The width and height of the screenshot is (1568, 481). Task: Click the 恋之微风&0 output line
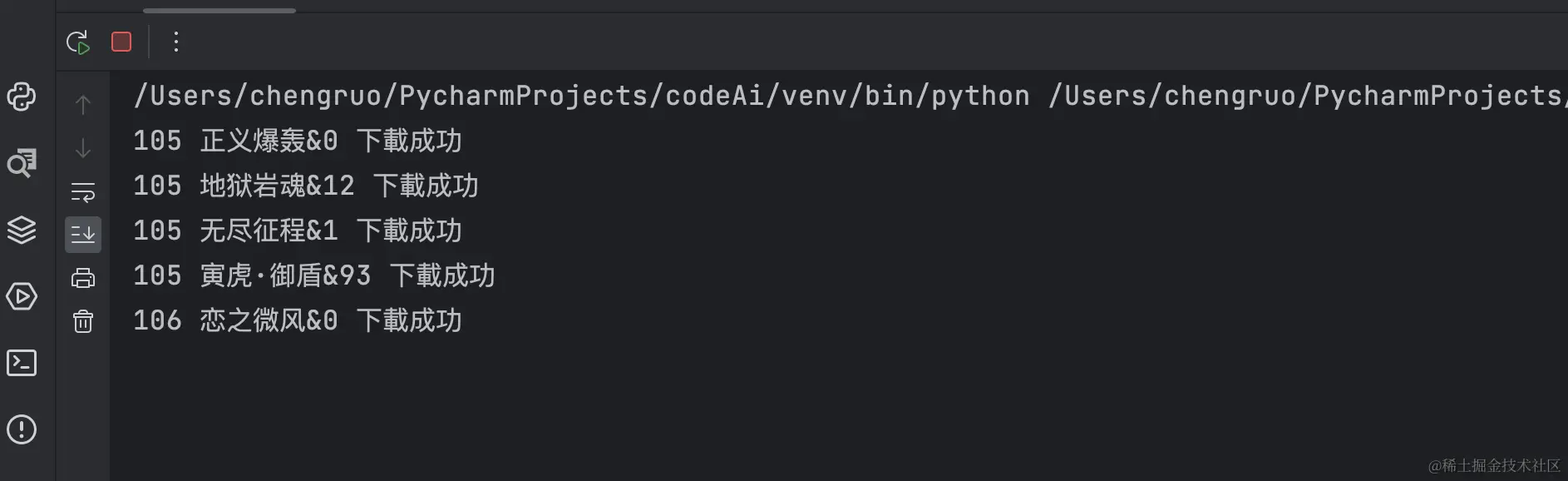(x=297, y=320)
